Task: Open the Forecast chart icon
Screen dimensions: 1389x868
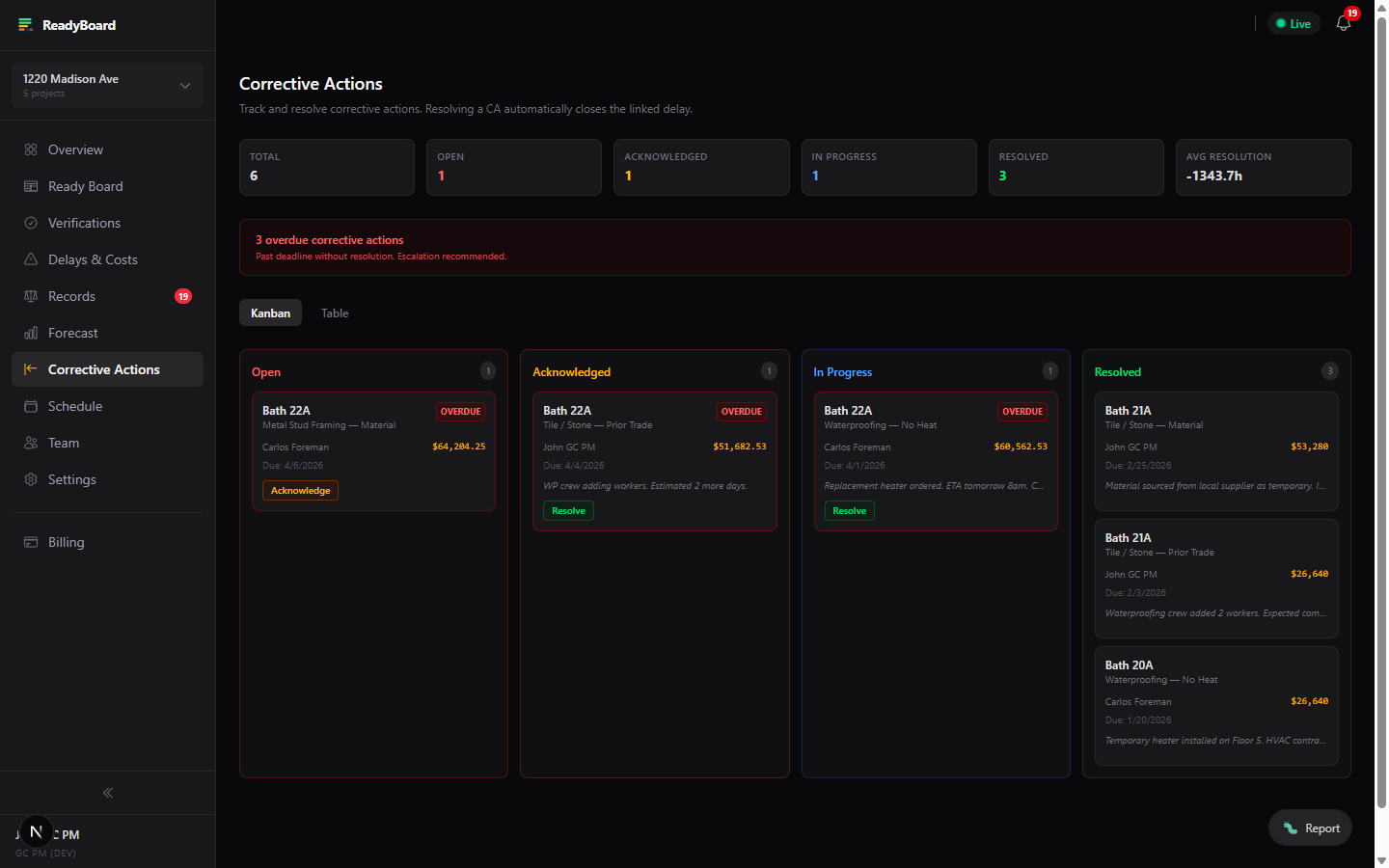Action: (31, 333)
